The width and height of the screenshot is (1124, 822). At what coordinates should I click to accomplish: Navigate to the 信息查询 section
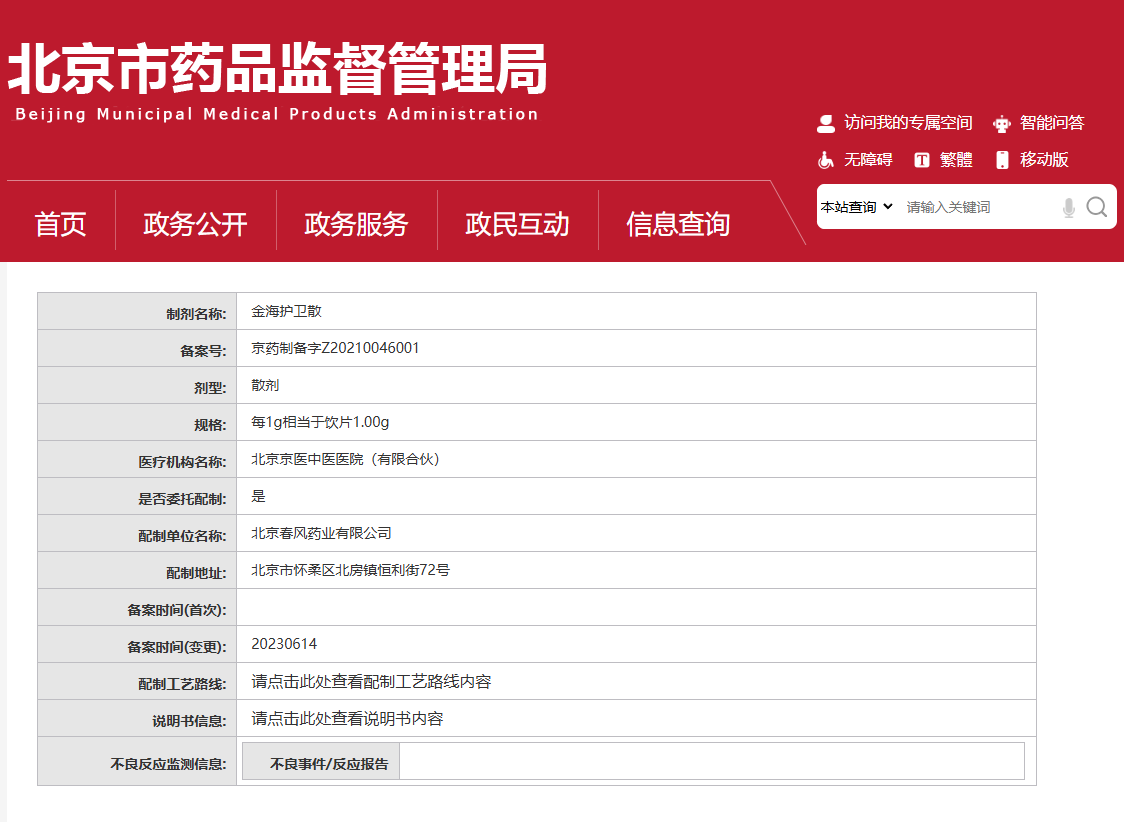click(678, 224)
